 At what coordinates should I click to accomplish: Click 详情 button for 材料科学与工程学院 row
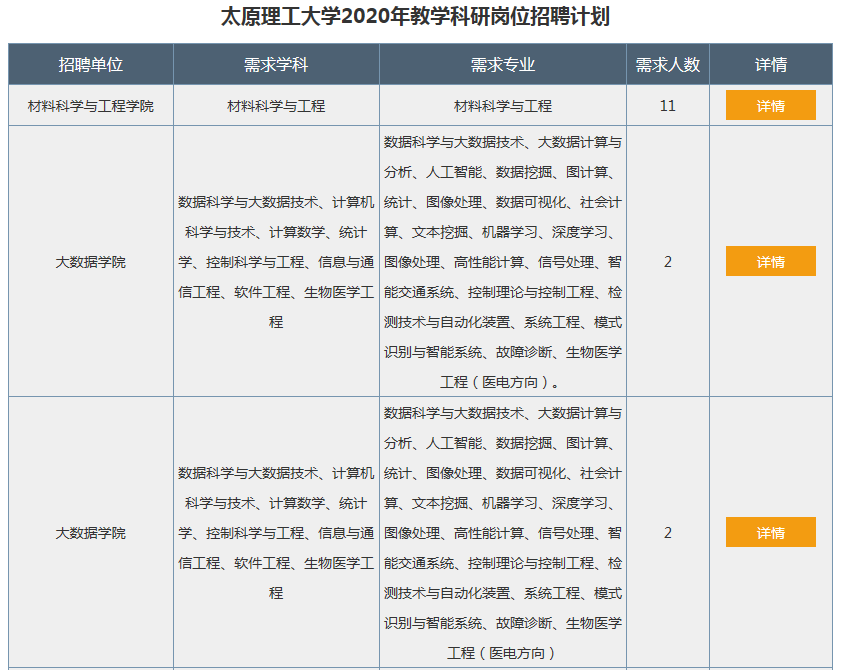[770, 105]
